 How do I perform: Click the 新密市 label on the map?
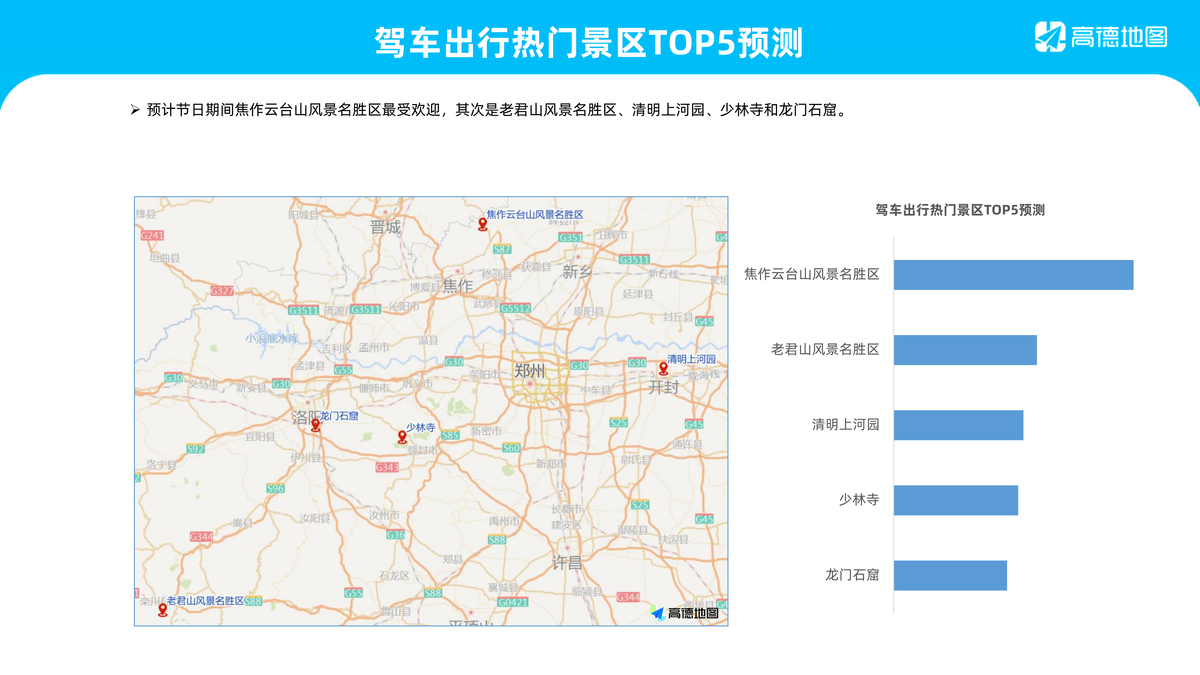(486, 431)
